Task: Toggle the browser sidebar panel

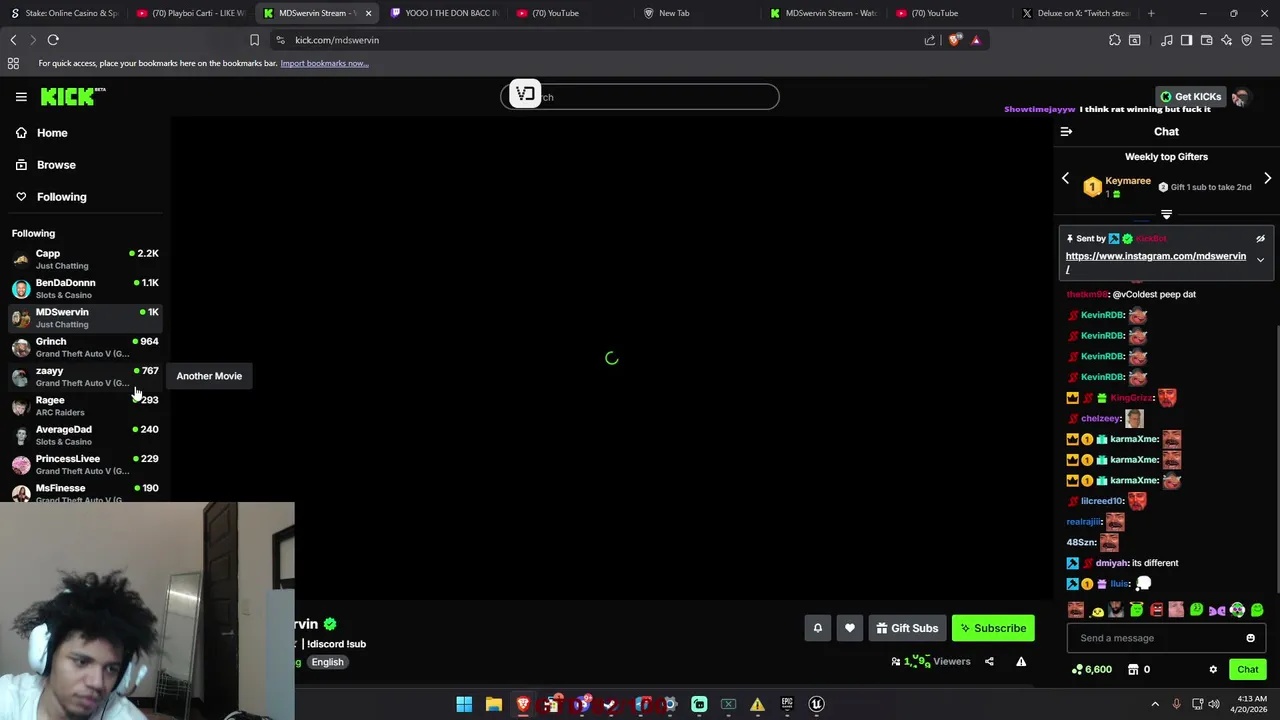Action: 1187,40
